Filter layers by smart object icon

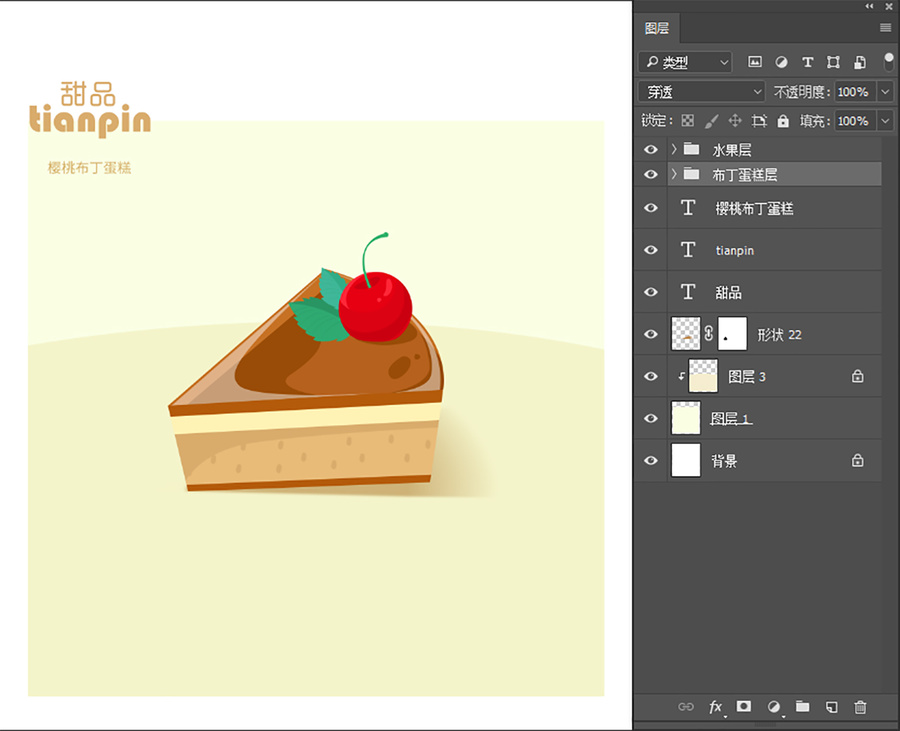click(860, 62)
